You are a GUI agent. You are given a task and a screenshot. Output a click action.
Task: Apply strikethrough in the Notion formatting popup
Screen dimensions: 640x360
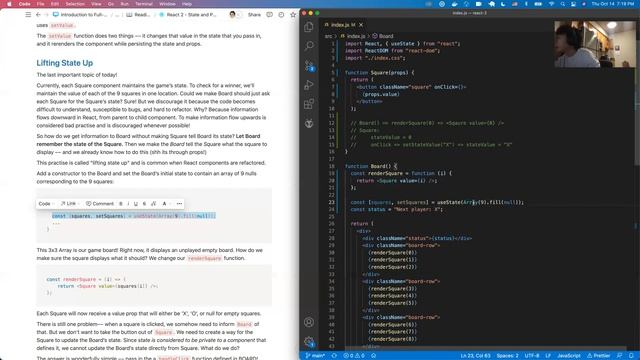(x=144, y=204)
